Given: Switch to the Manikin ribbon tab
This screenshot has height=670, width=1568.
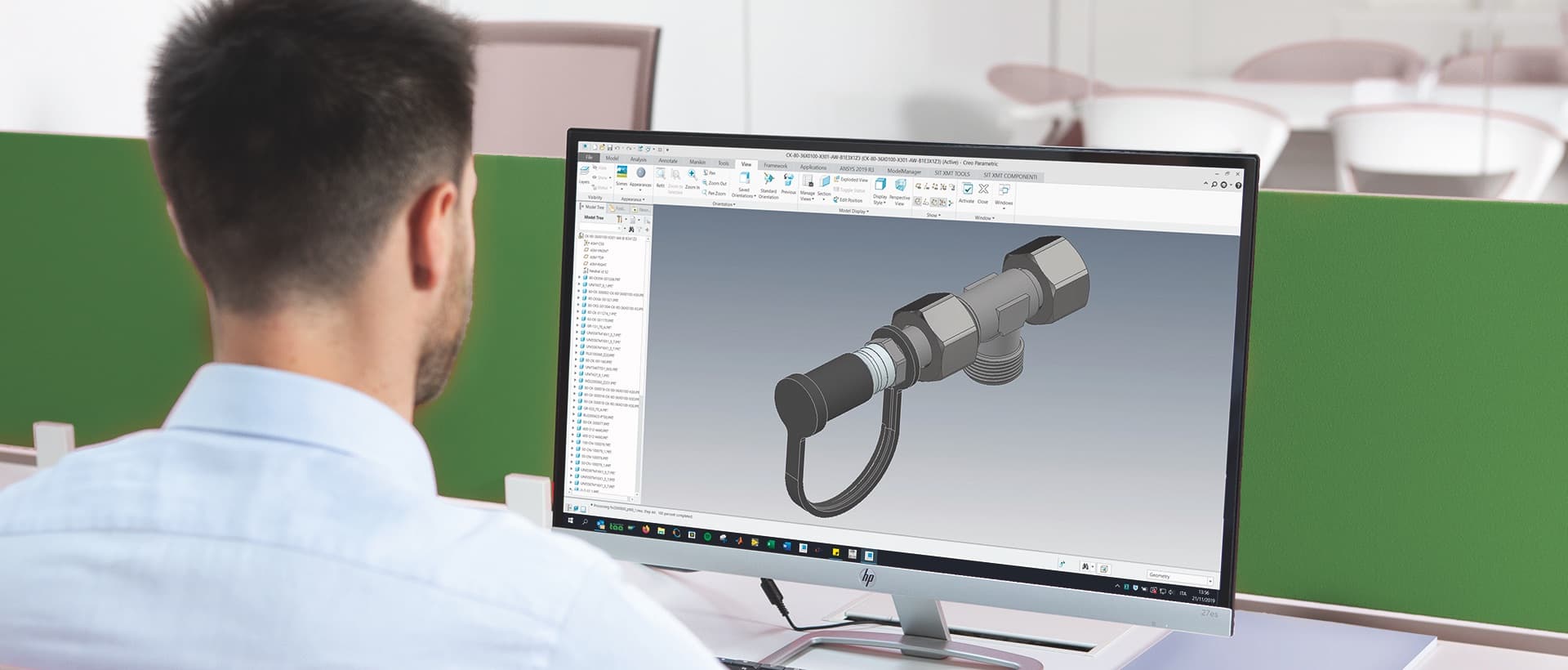Looking at the screenshot, I should point(697,163).
